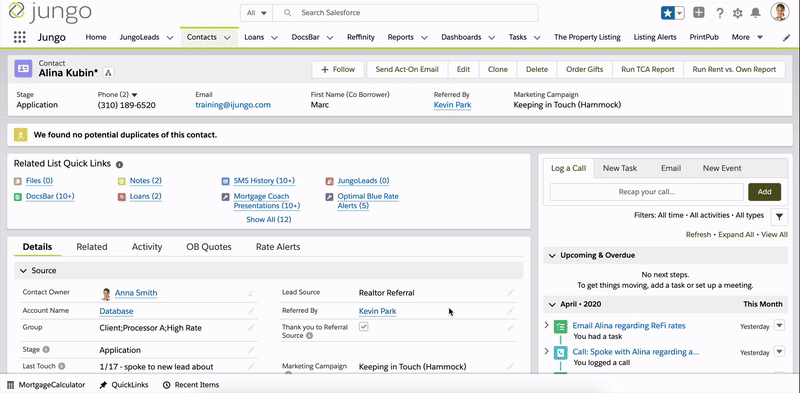800x393 pixels.
Task: Click the change owner icon beside Anna Smith
Action: coord(251,293)
